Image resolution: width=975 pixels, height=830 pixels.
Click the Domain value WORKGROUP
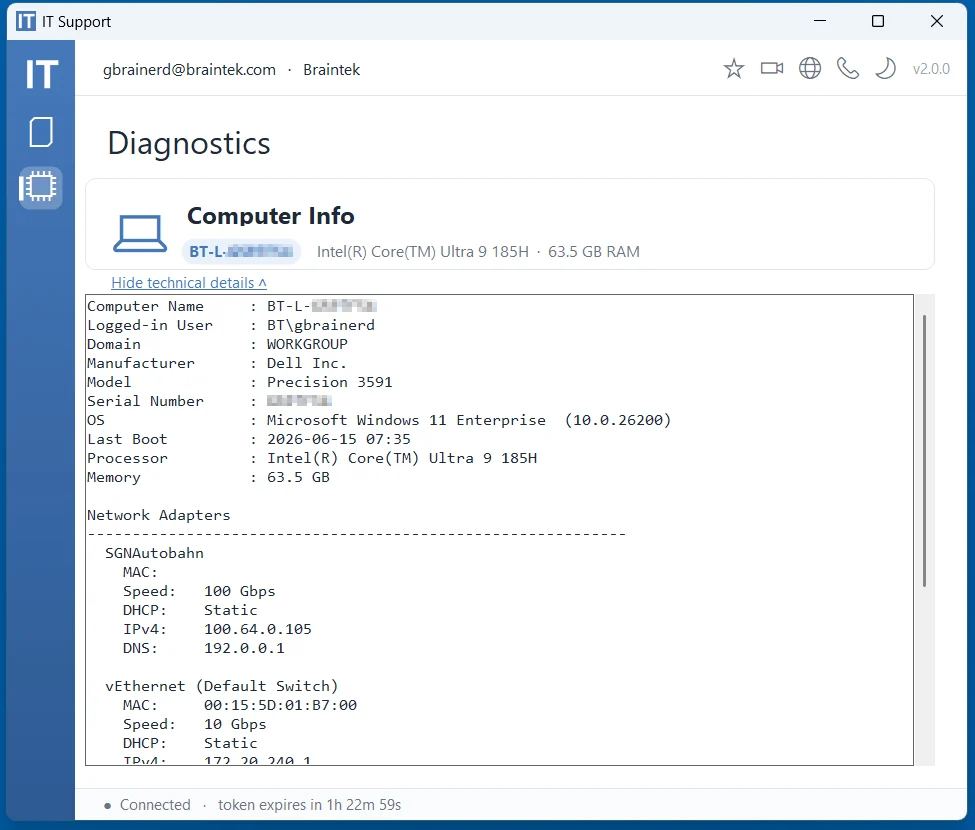(307, 344)
